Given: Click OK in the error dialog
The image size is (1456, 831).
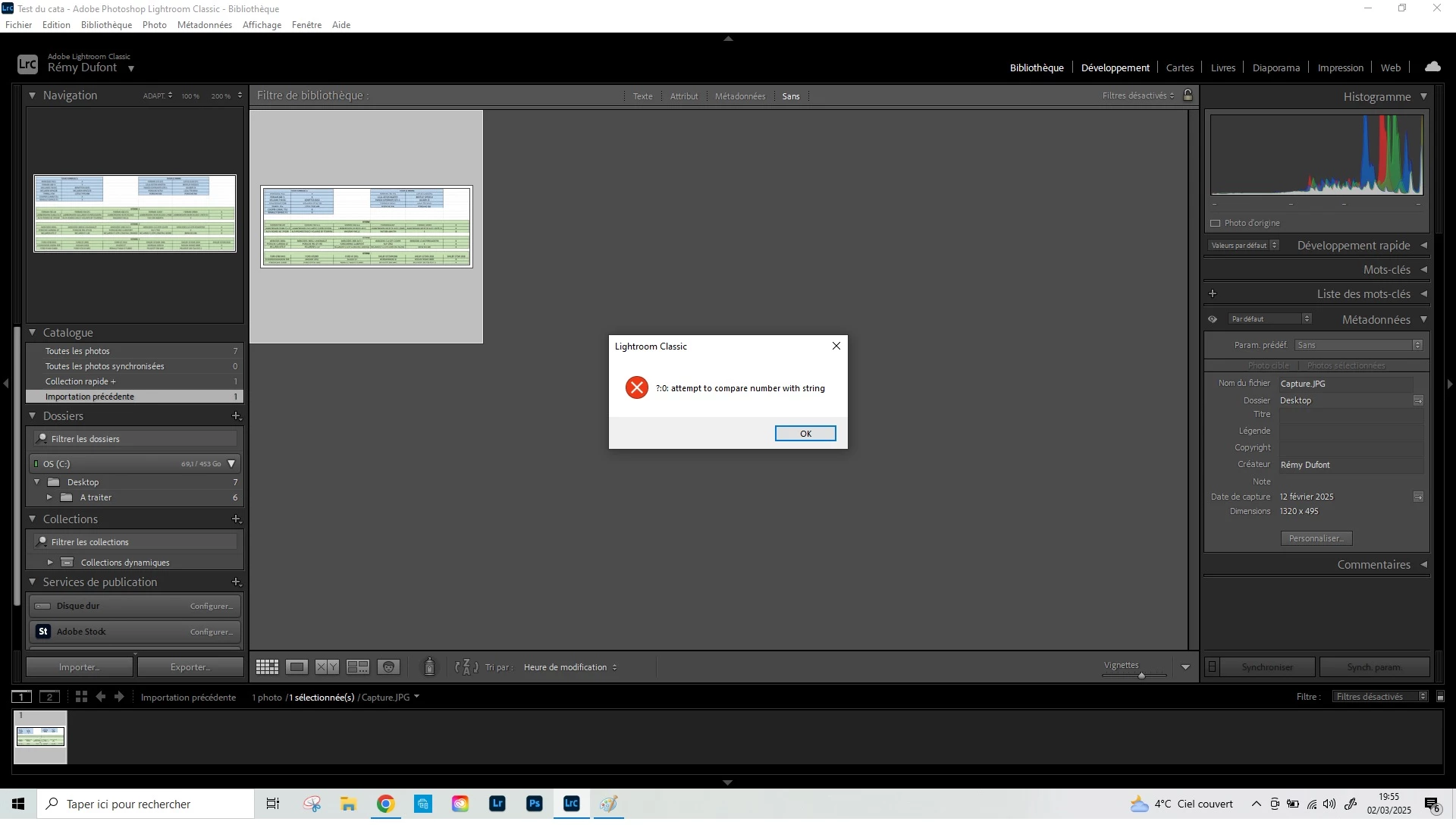Looking at the screenshot, I should click(x=805, y=434).
